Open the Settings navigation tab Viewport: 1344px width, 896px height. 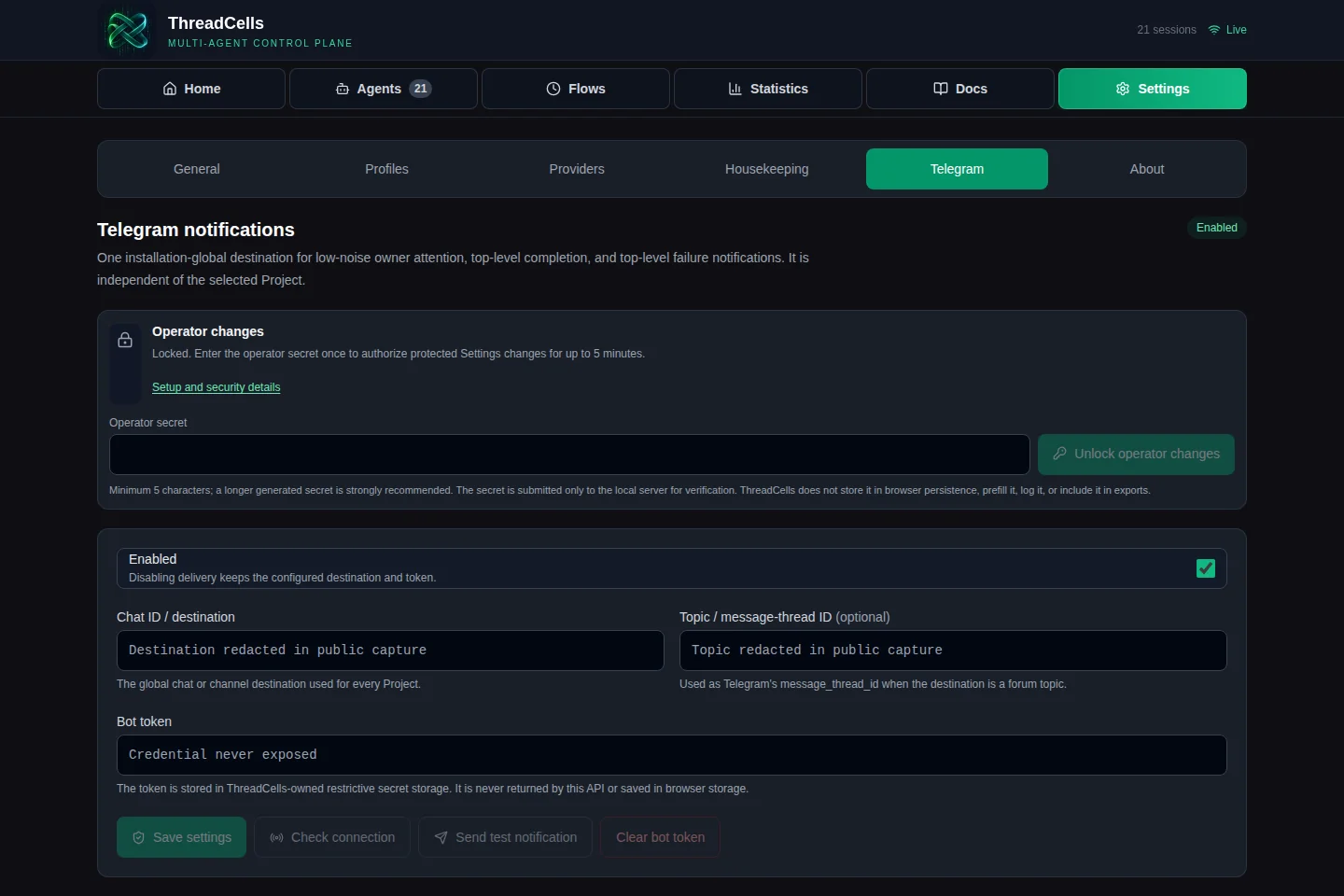point(1153,89)
